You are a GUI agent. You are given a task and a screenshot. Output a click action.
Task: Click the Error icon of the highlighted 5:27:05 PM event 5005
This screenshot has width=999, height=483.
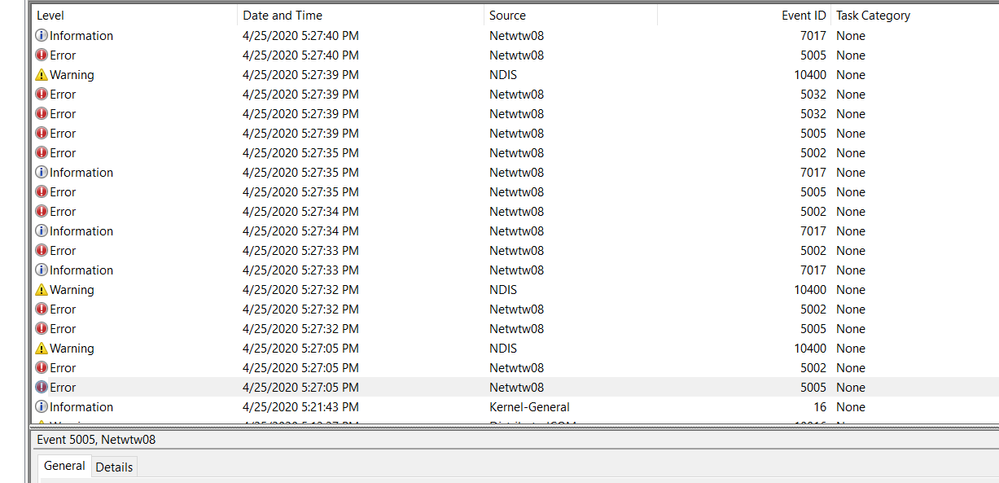41,387
